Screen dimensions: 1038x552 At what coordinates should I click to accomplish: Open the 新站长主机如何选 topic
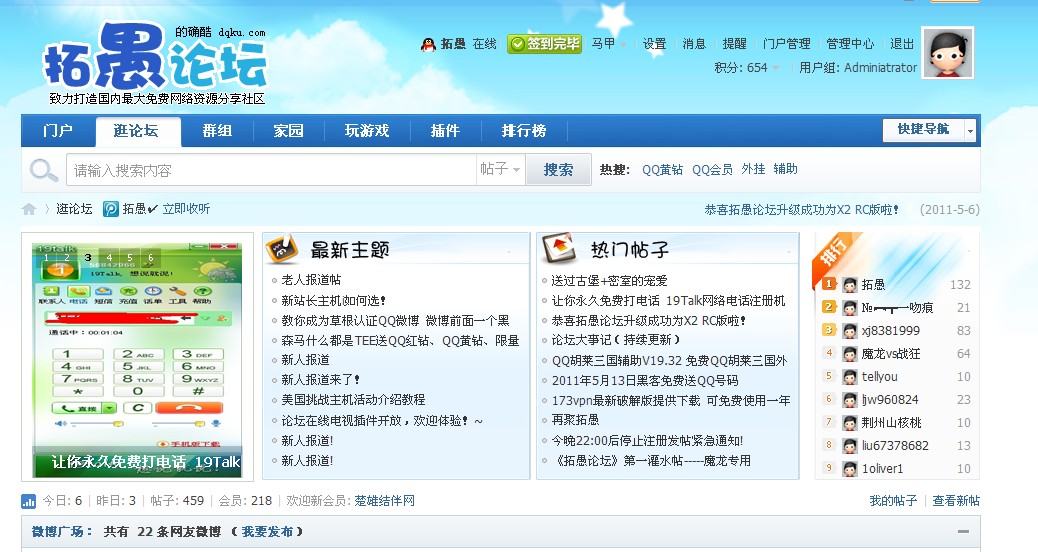click(x=334, y=300)
